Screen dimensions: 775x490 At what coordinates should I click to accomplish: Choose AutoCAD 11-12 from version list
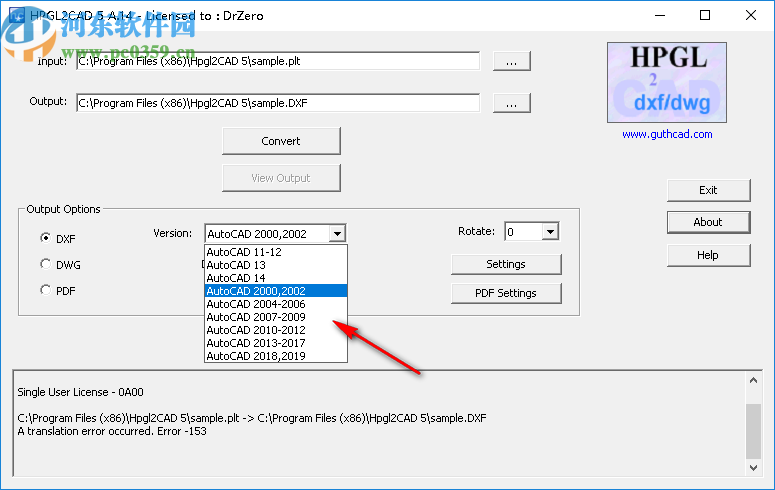(276, 252)
